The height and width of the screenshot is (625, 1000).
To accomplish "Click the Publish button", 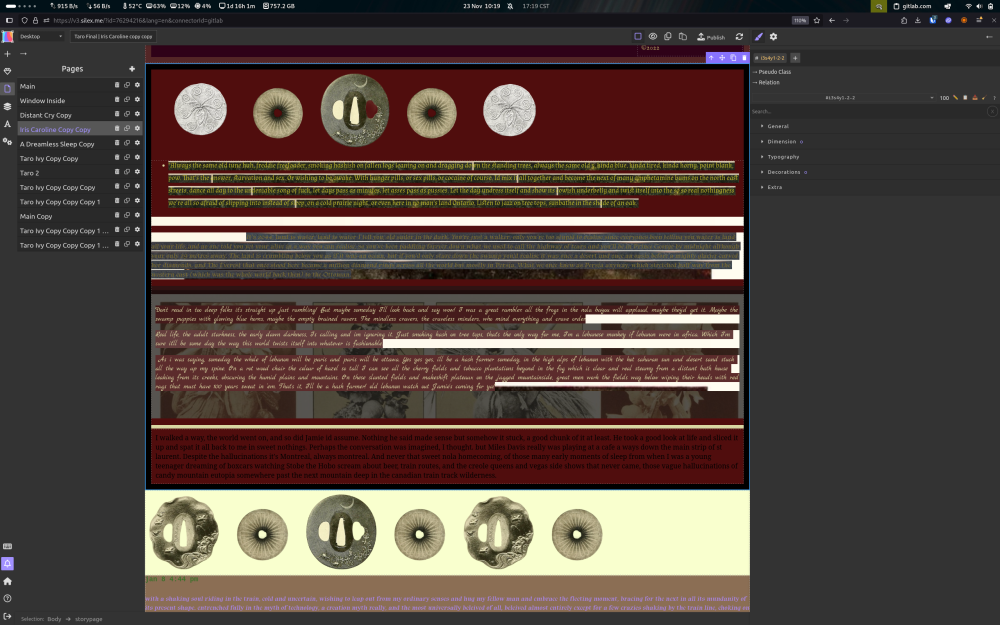I will tap(711, 37).
